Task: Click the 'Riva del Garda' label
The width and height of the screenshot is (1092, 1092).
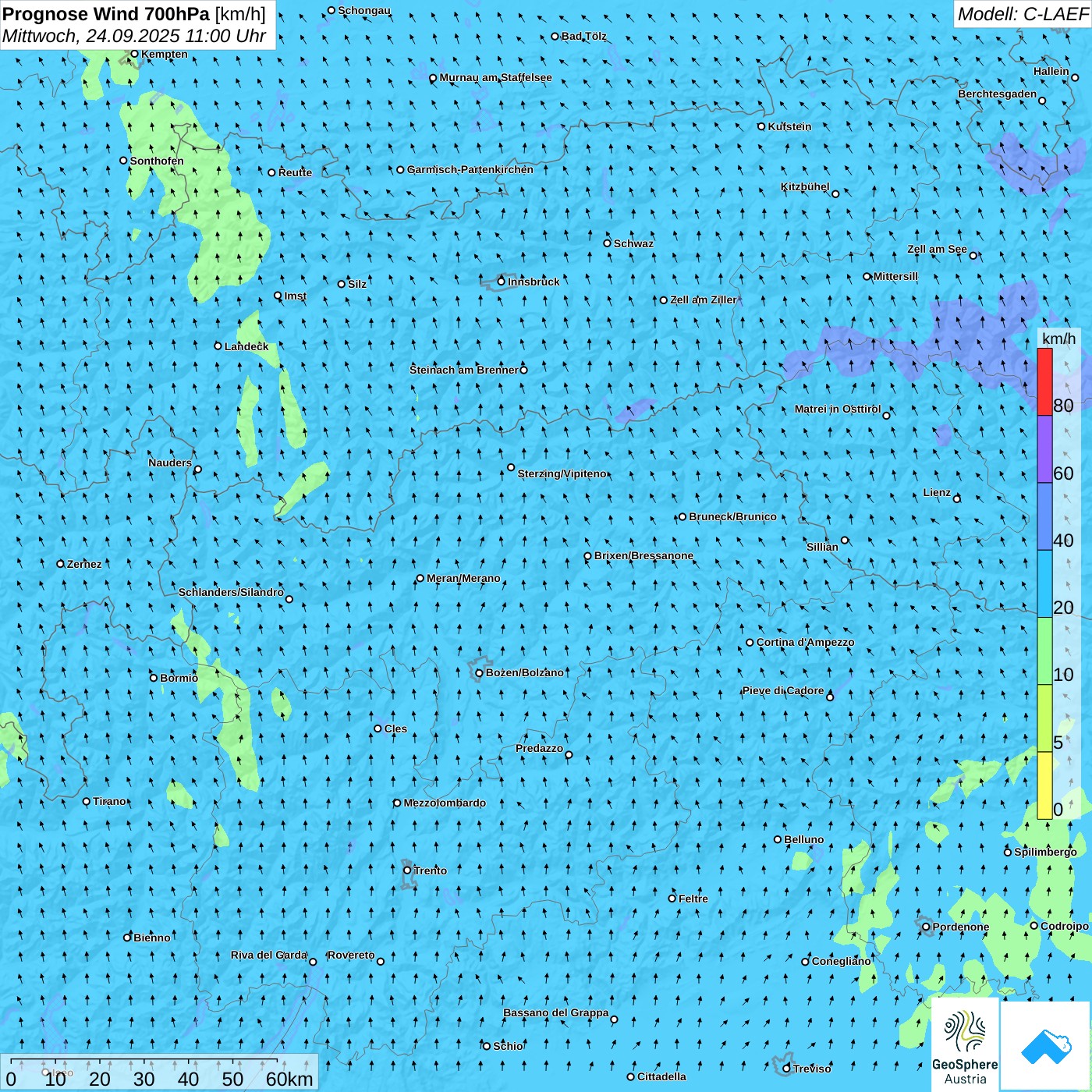Action: coord(269,955)
